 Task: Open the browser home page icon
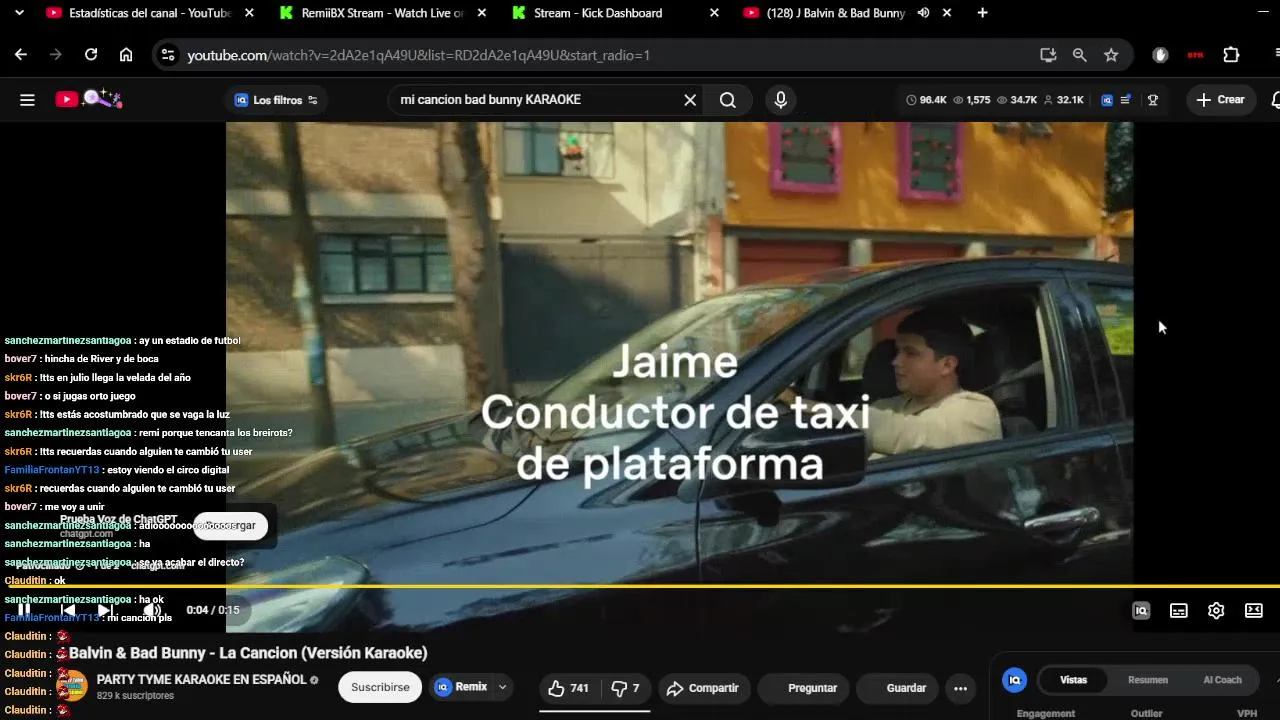[126, 55]
